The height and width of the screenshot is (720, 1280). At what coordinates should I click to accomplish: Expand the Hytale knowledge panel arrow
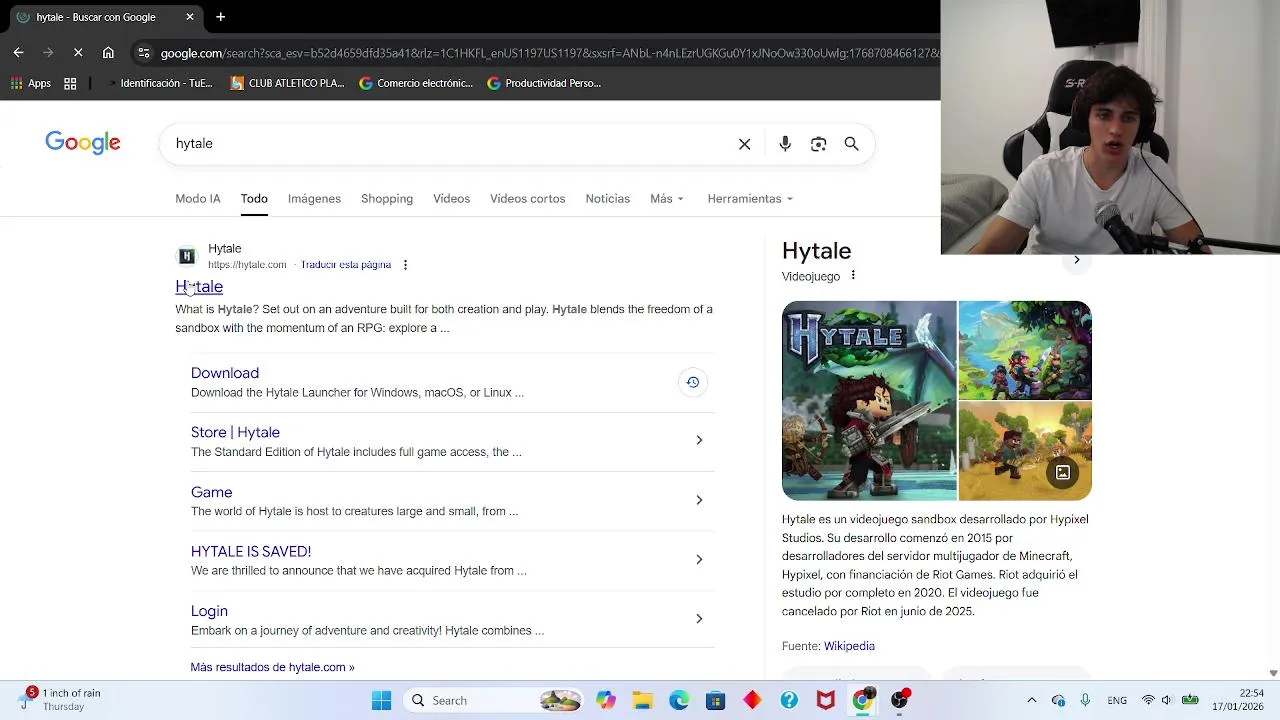coord(1076,260)
